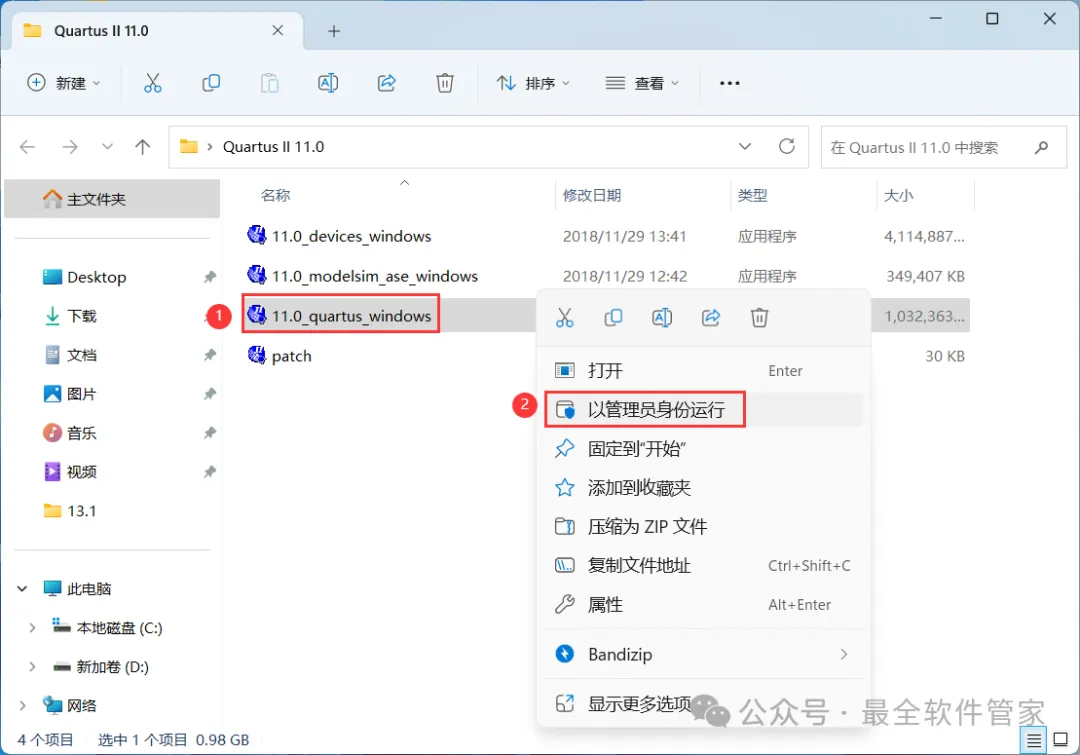
Task: Click the Delete trash icon in the top toolbar
Action: point(445,83)
